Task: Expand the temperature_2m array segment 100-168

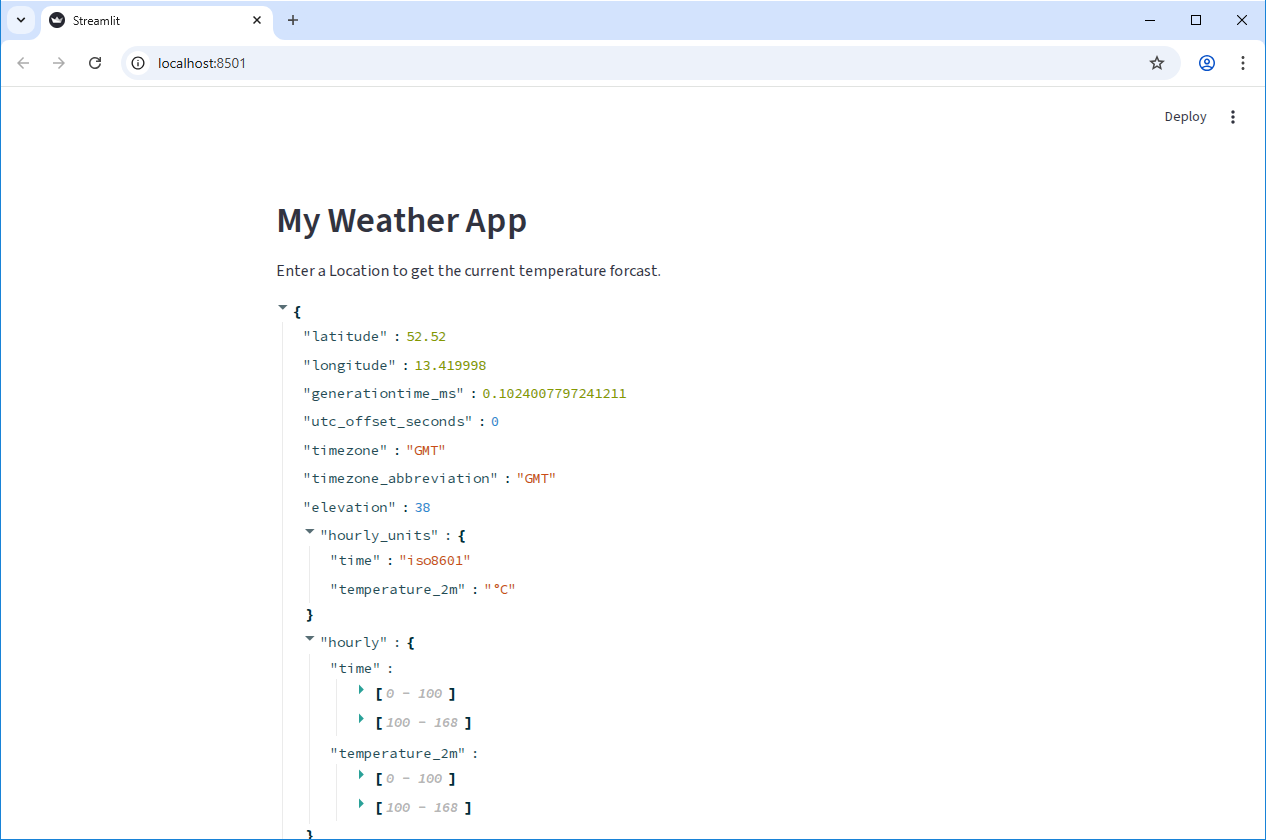Action: pyautogui.click(x=361, y=803)
